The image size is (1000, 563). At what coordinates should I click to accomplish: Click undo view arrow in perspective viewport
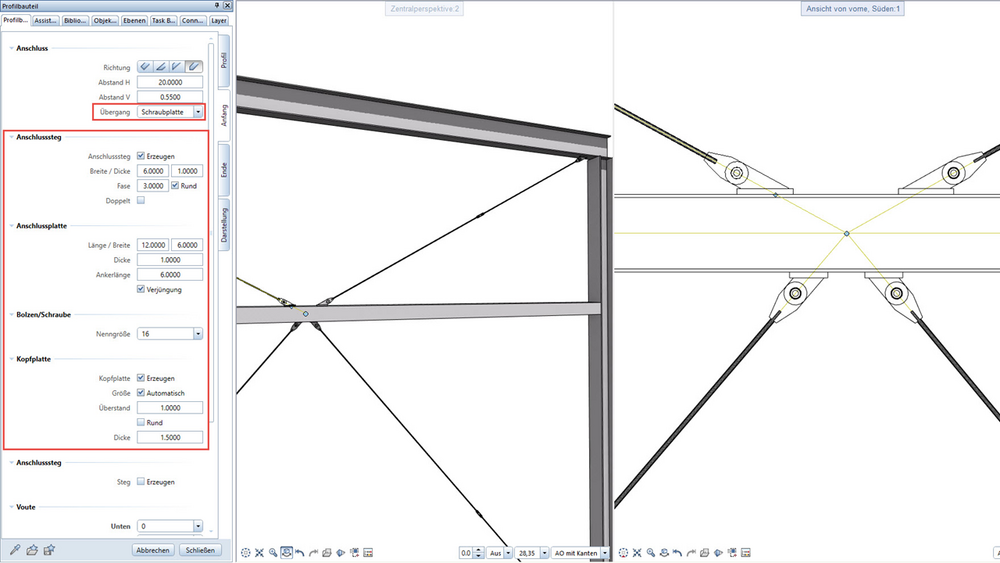(x=300, y=553)
